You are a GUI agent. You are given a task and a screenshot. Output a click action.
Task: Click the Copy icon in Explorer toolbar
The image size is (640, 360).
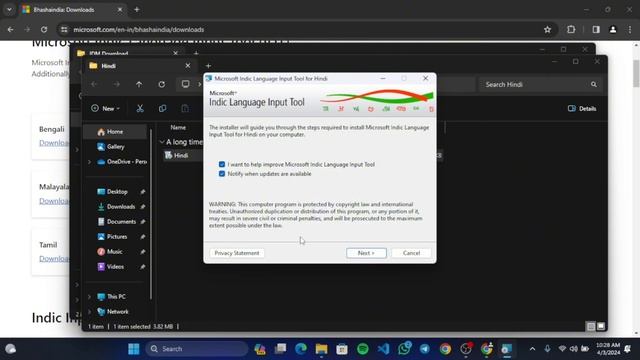[x=162, y=109]
